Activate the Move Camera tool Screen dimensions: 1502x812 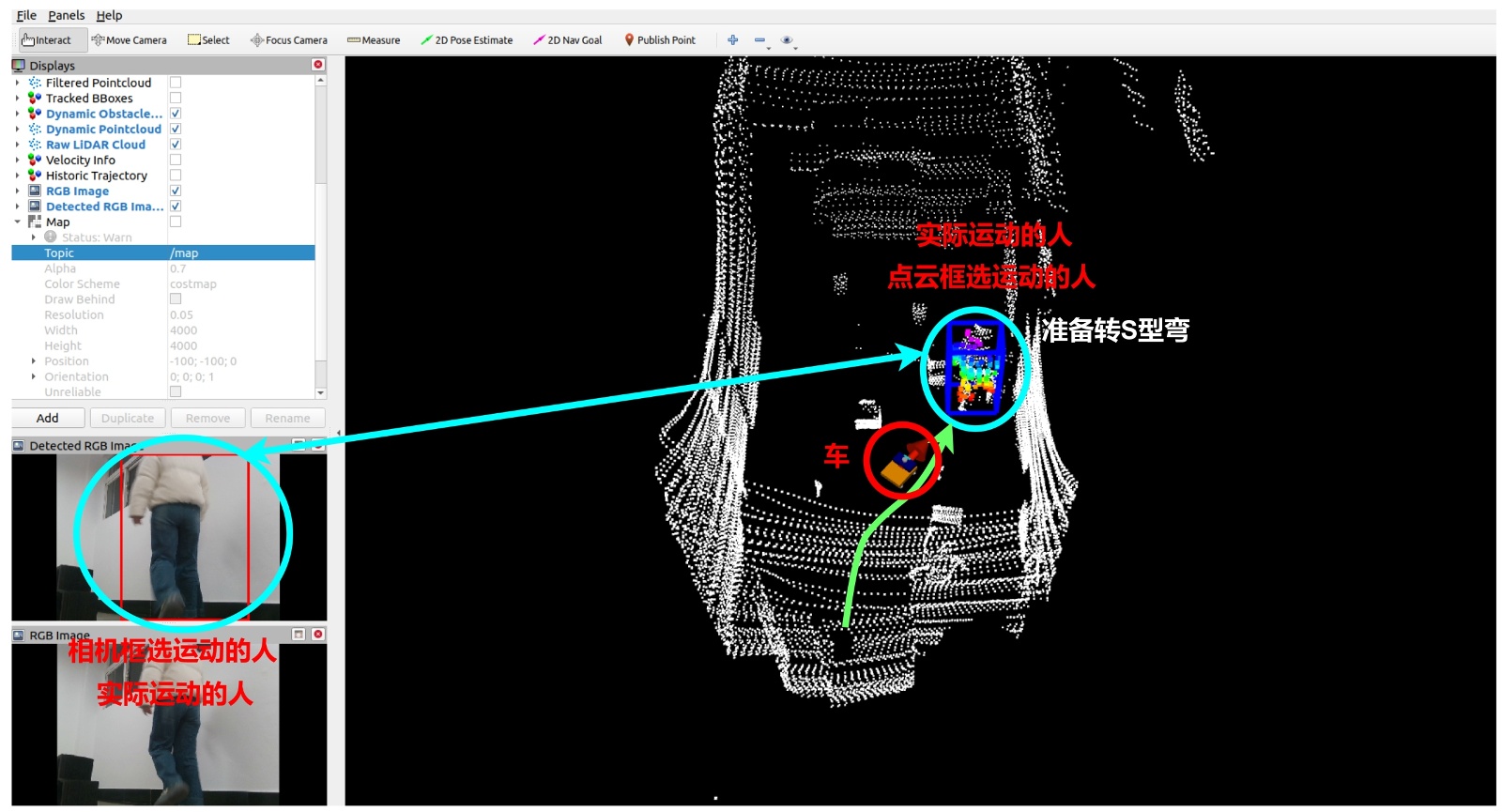pyautogui.click(x=130, y=40)
